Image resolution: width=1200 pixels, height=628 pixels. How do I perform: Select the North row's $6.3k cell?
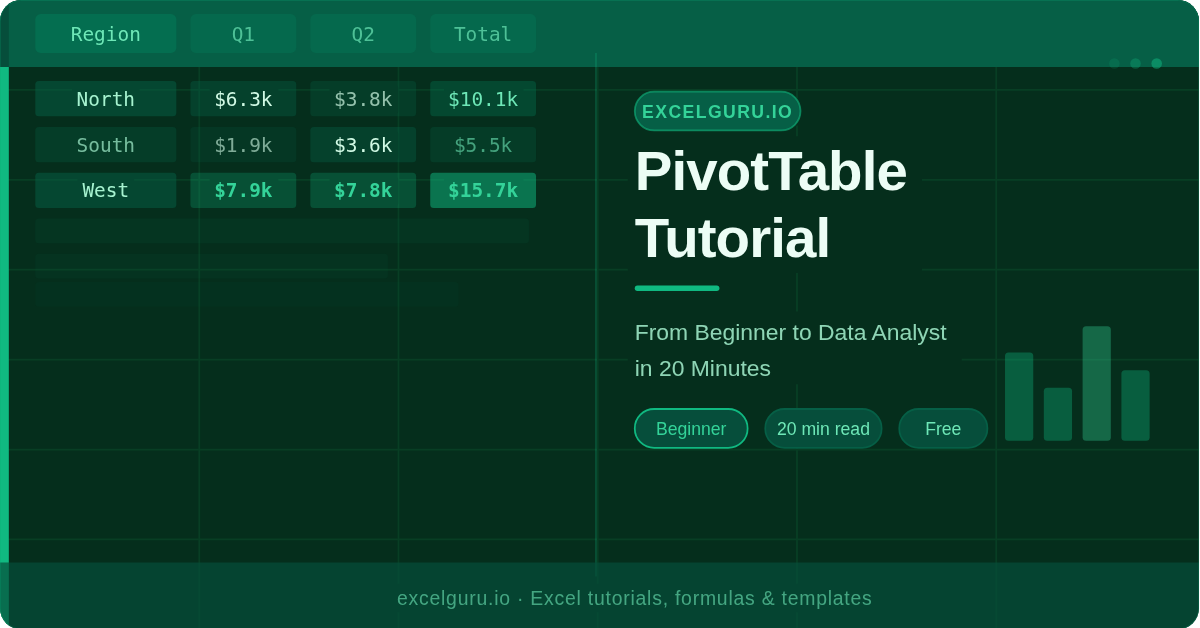click(x=243, y=99)
